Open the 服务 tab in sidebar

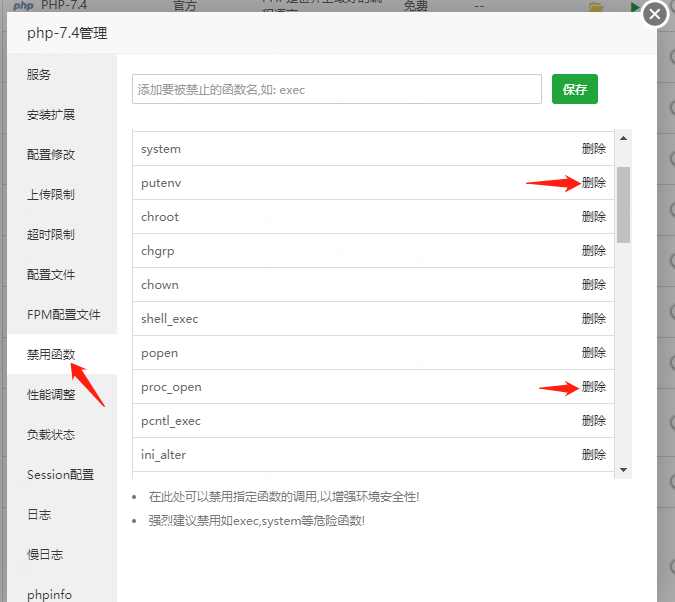pos(39,75)
